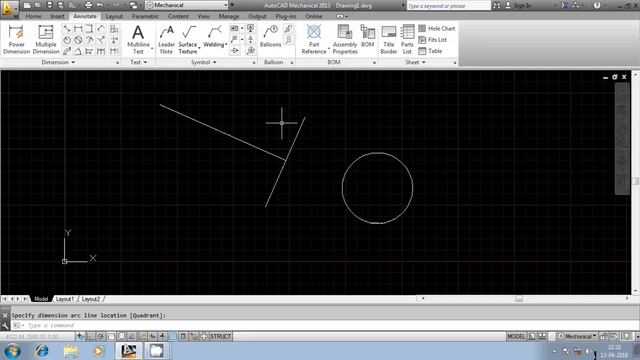Click the wrench icon beside command line

click(5, 325)
